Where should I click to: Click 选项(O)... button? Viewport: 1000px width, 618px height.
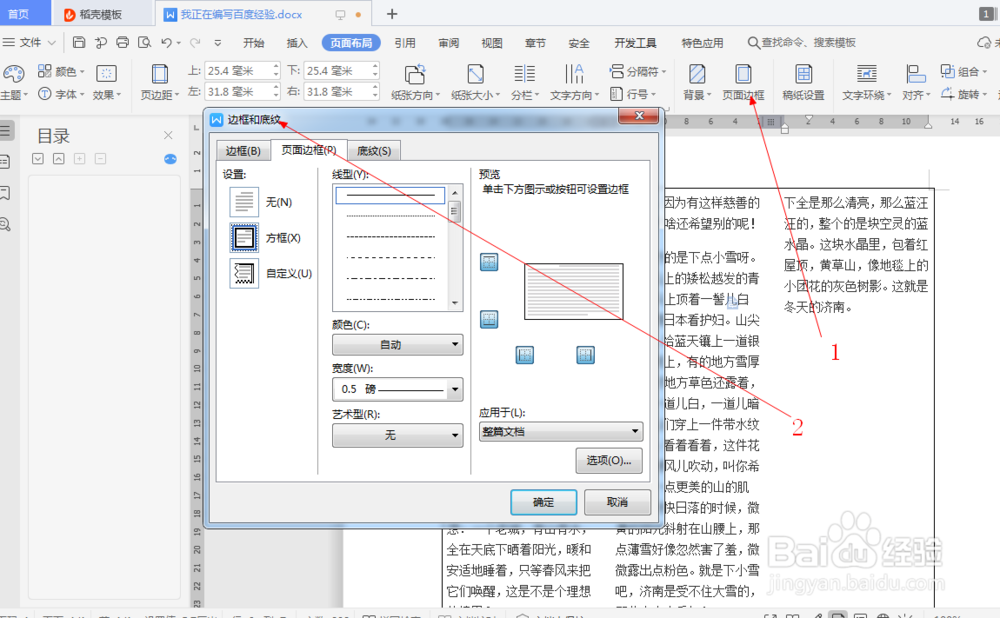(608, 460)
